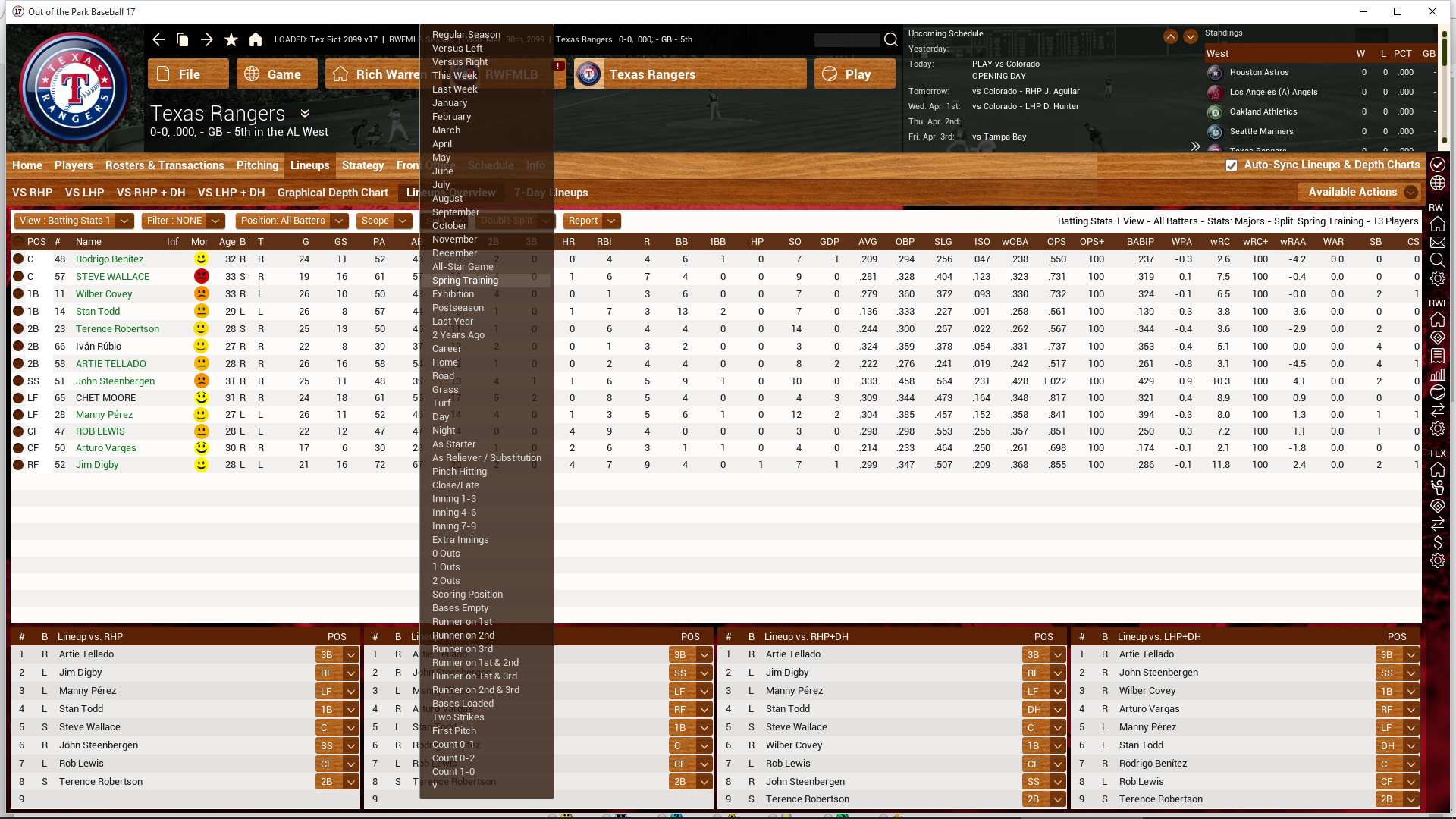Click the TEX section manager person icon
1456x819 pixels.
tap(1437, 488)
